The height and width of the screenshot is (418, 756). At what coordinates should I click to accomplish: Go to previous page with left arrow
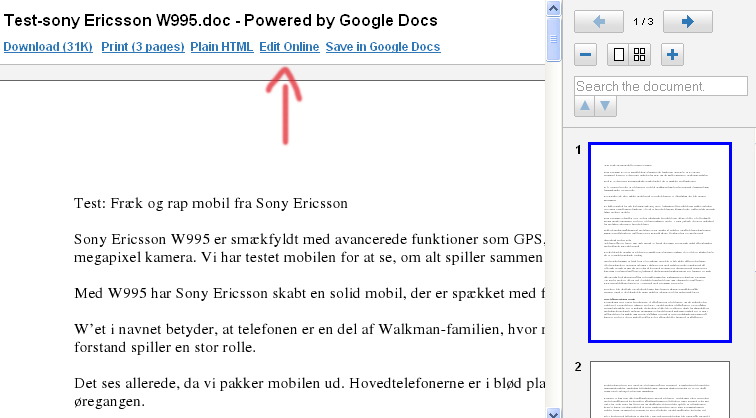tap(599, 22)
